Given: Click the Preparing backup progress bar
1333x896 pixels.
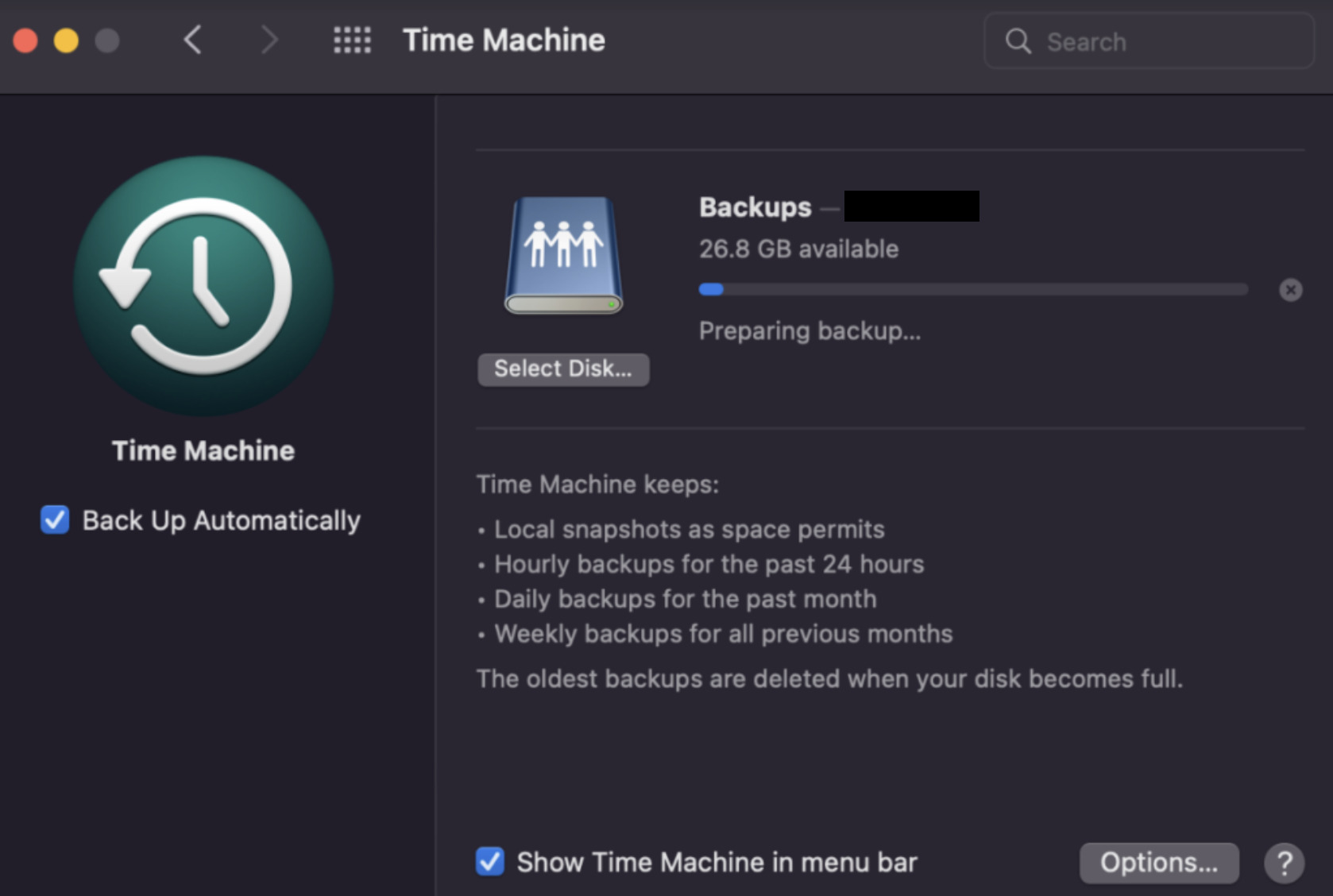Looking at the screenshot, I should 973,289.
